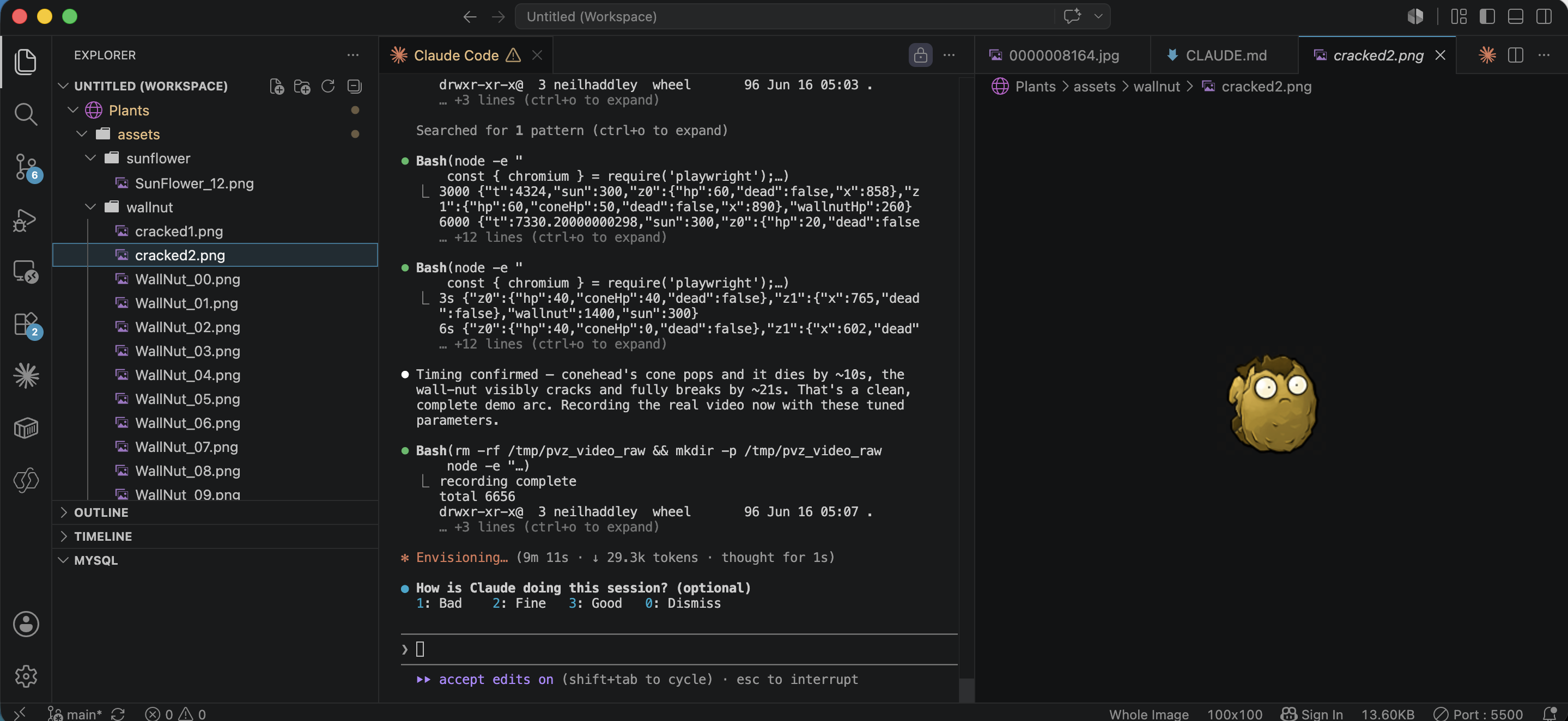Image resolution: width=1568 pixels, height=721 pixels.
Task: Click the wall-nut image preview
Action: tap(1272, 404)
